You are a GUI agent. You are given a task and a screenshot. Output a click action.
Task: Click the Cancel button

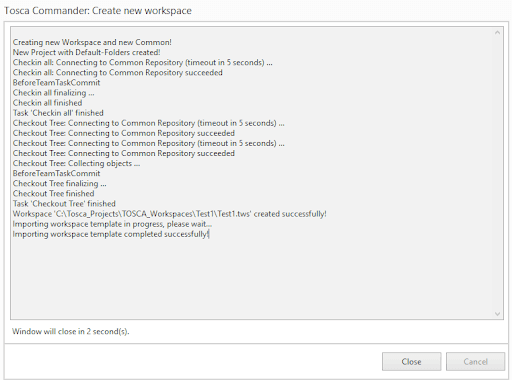click(x=475, y=362)
